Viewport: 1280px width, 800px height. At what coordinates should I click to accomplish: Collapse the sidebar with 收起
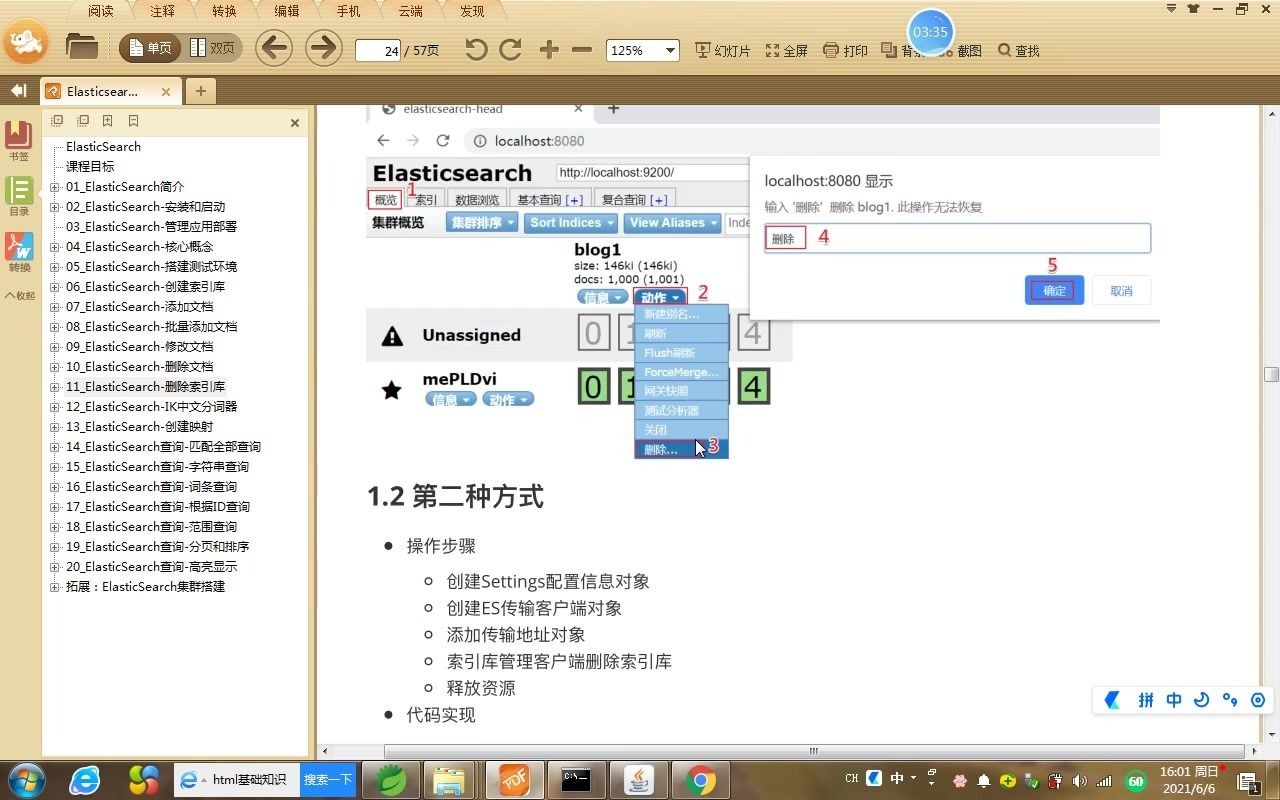pos(19,295)
